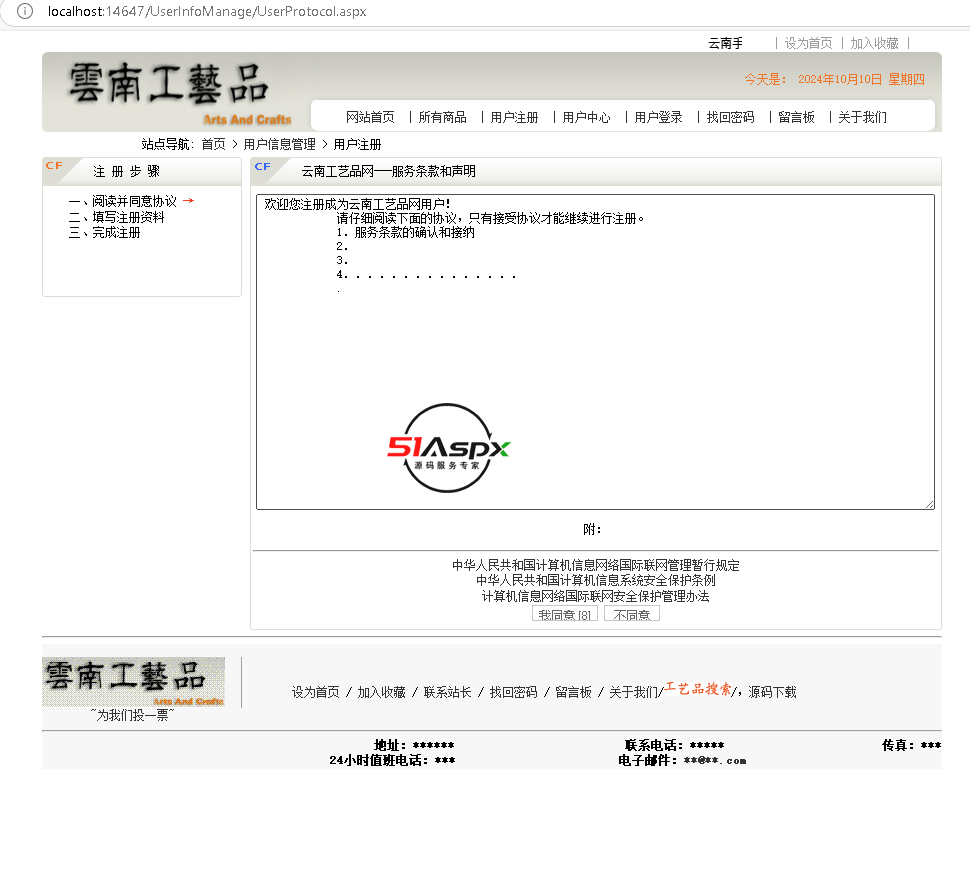Click footer link 设为首页
Image resolution: width=970 pixels, height=893 pixels.
tap(315, 692)
